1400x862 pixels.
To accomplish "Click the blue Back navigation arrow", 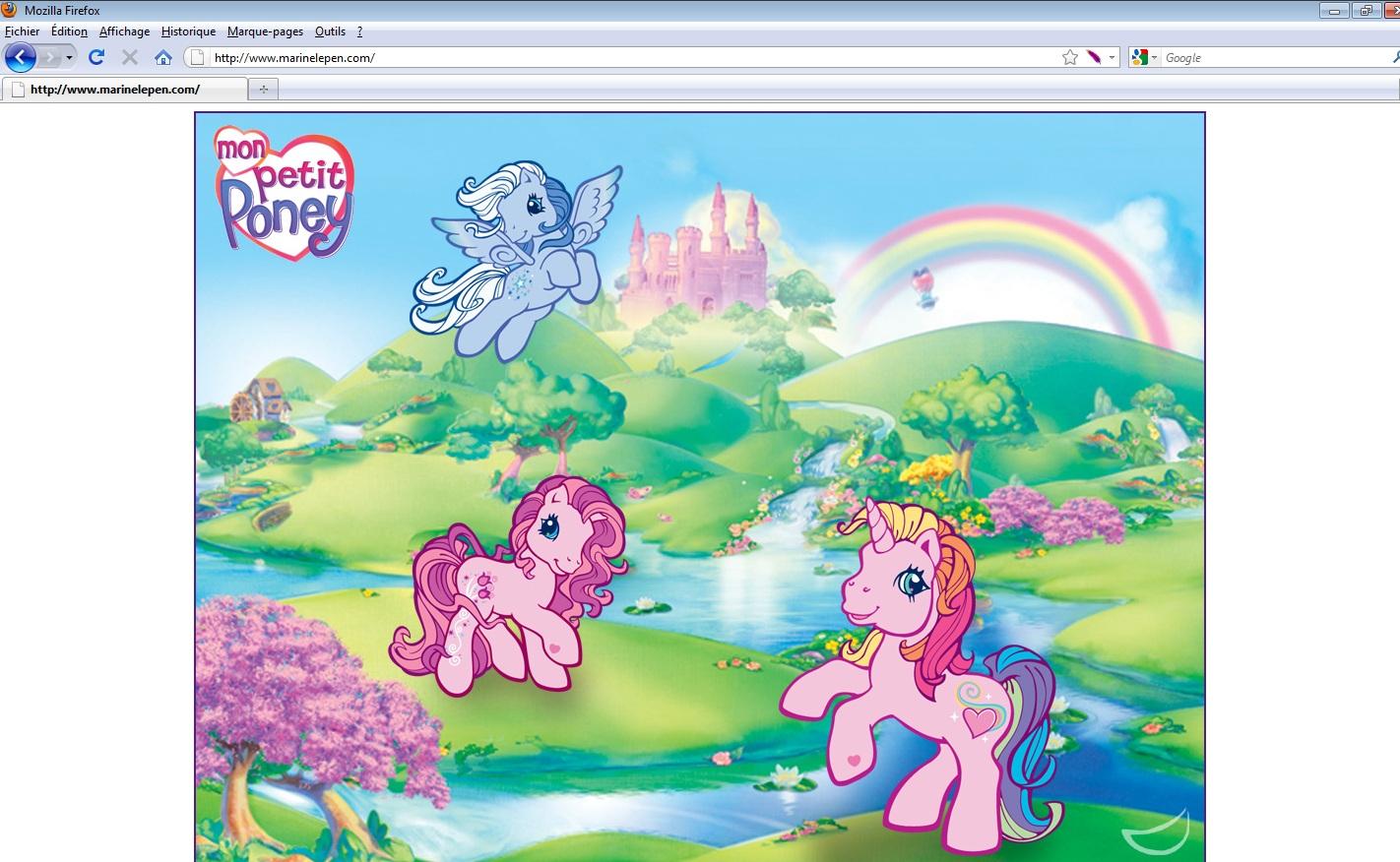I will coord(20,57).
